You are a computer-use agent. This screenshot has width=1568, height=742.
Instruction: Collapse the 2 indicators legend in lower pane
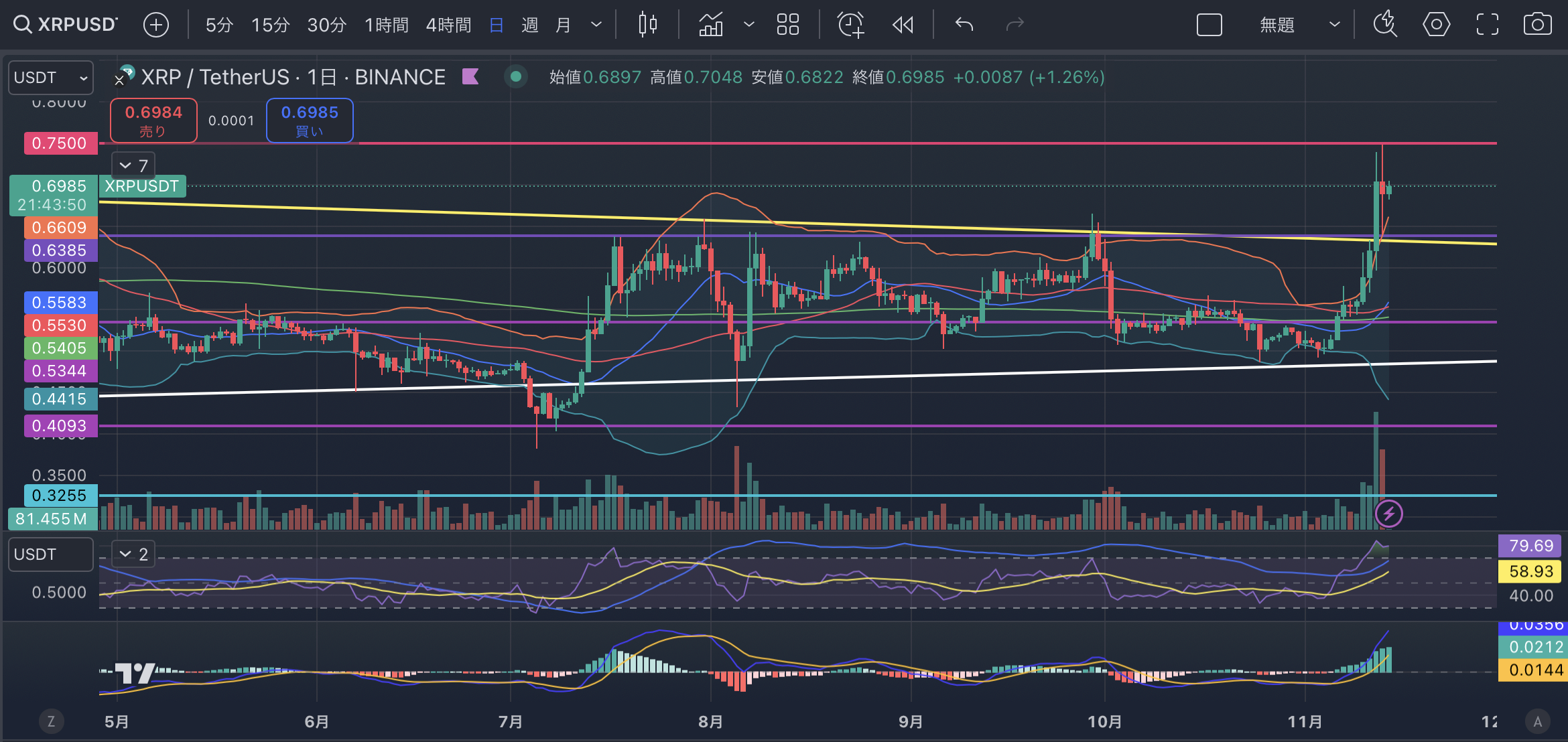(x=133, y=554)
